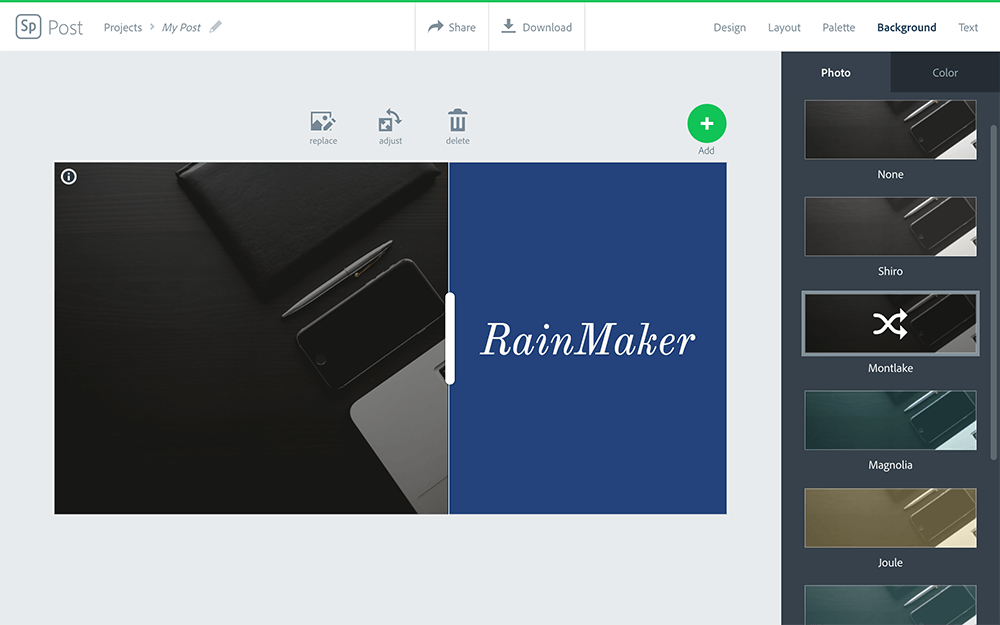Screen dimensions: 1000x625
Task: Select the Color background tab
Action: tap(945, 73)
